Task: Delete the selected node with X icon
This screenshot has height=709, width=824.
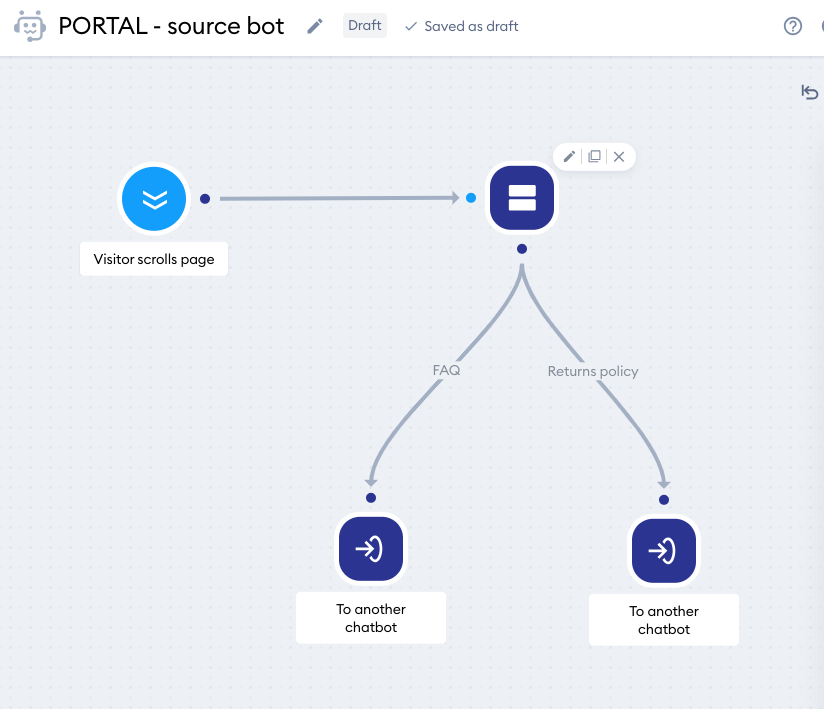Action: 619,157
